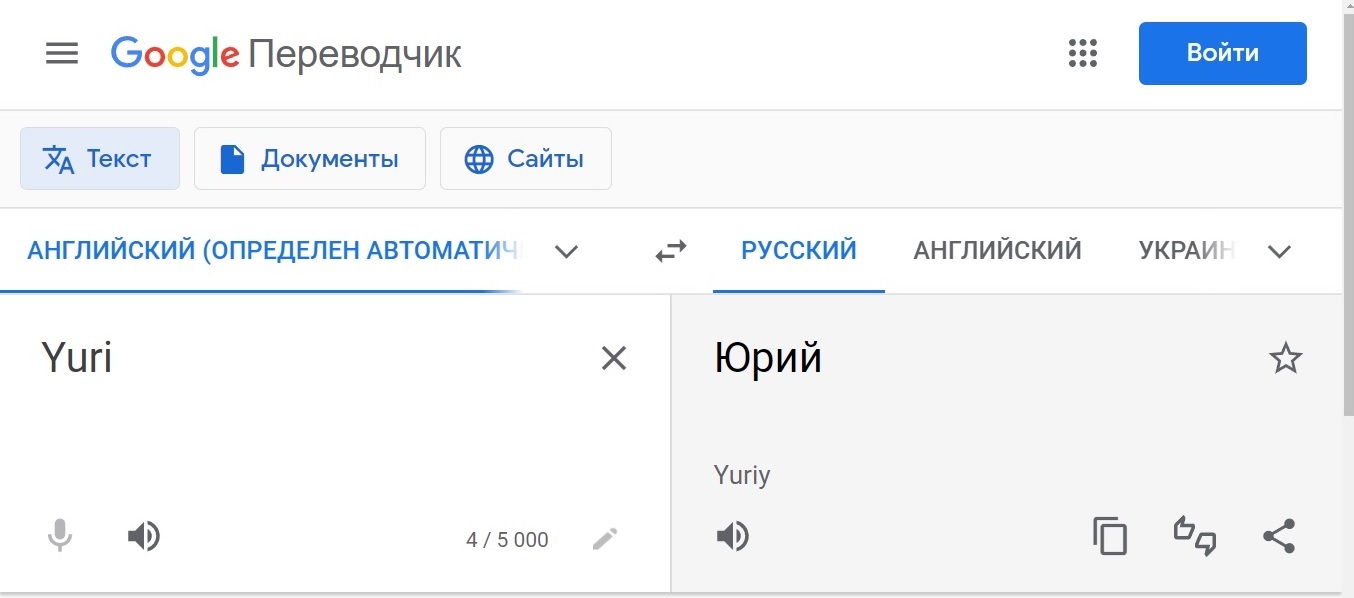Click the swap languages arrows
The height and width of the screenshot is (598, 1354).
[x=671, y=251]
